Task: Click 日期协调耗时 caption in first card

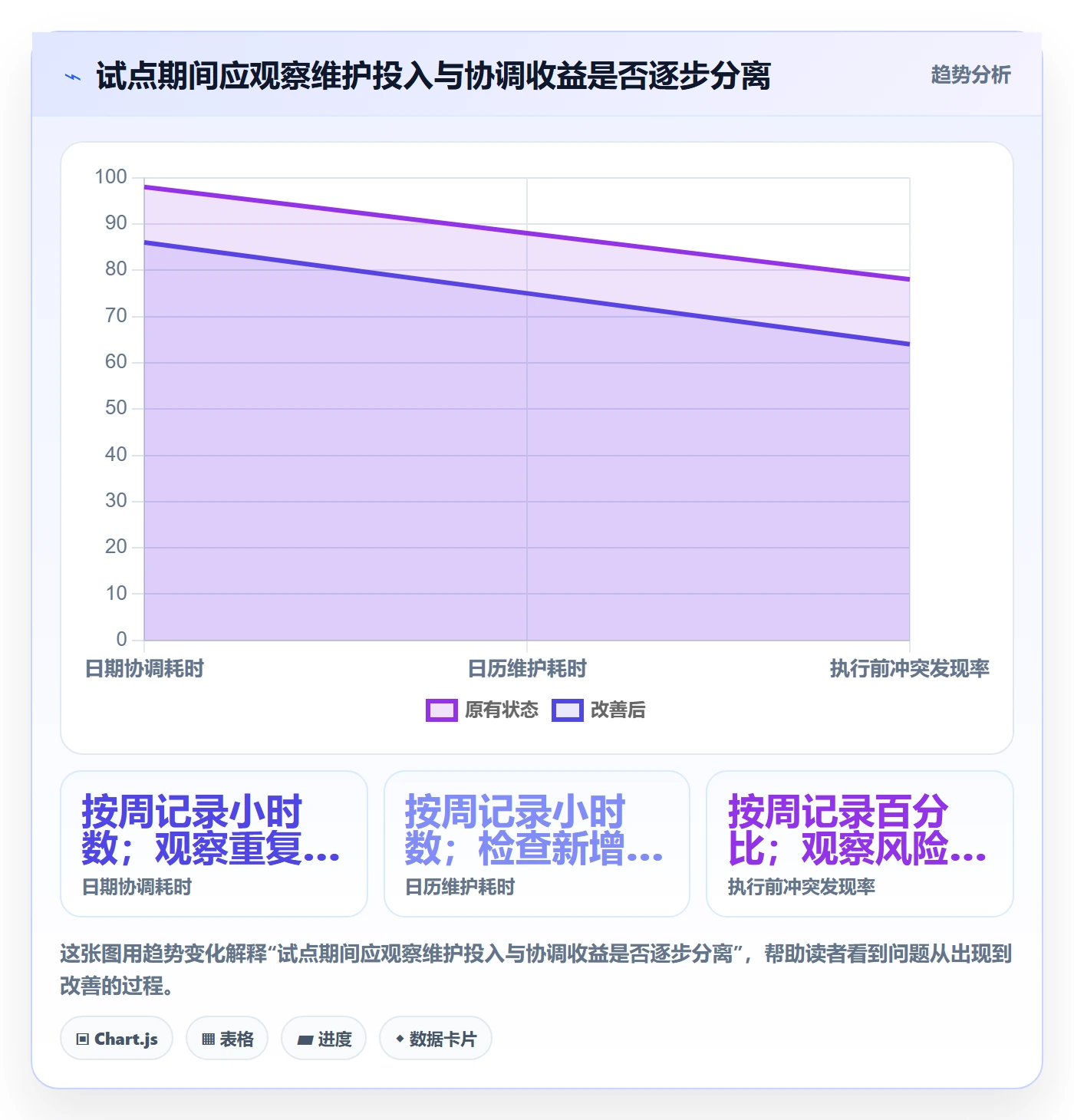Action: click(137, 888)
